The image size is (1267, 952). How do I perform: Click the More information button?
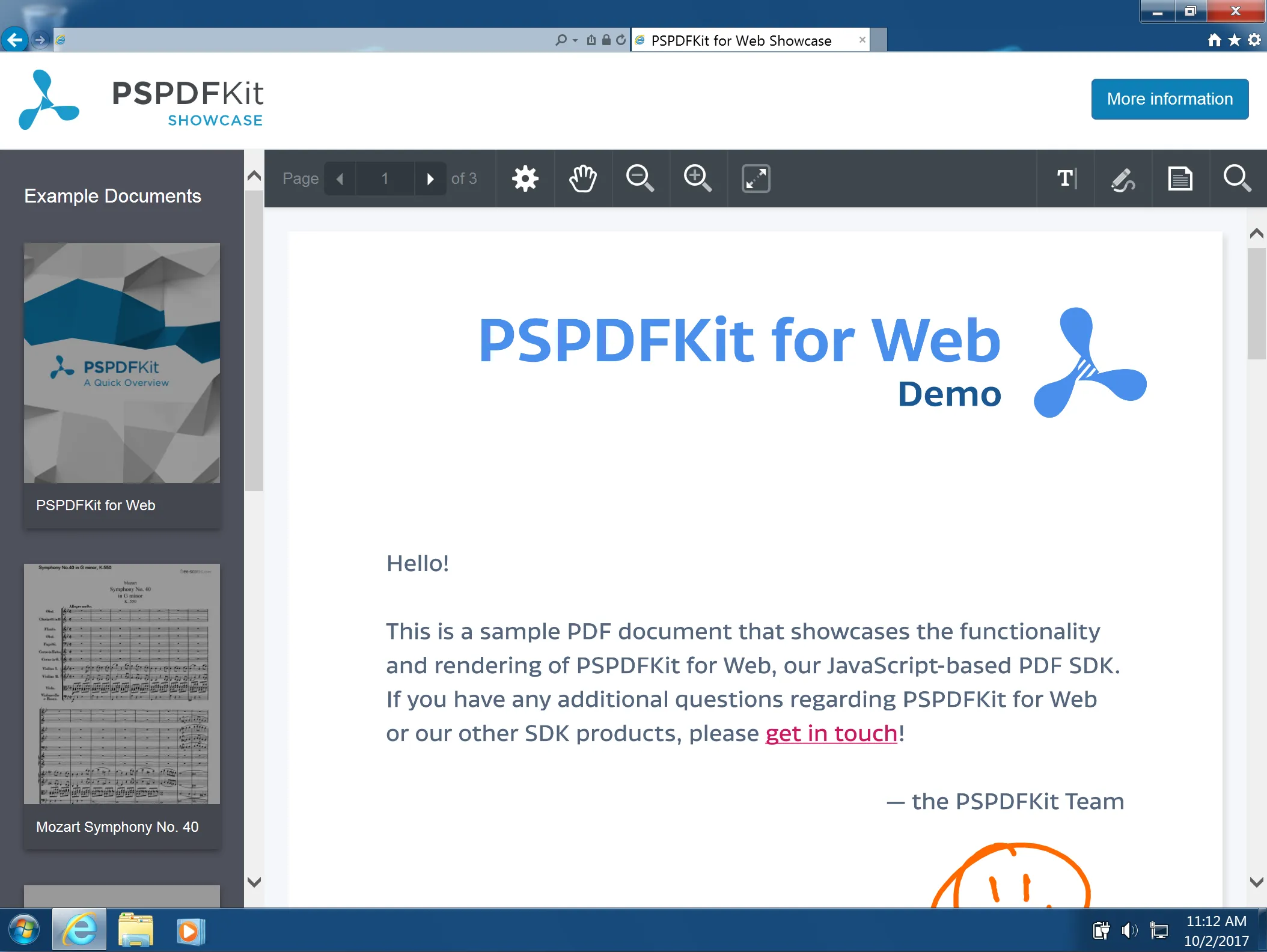[x=1169, y=99]
